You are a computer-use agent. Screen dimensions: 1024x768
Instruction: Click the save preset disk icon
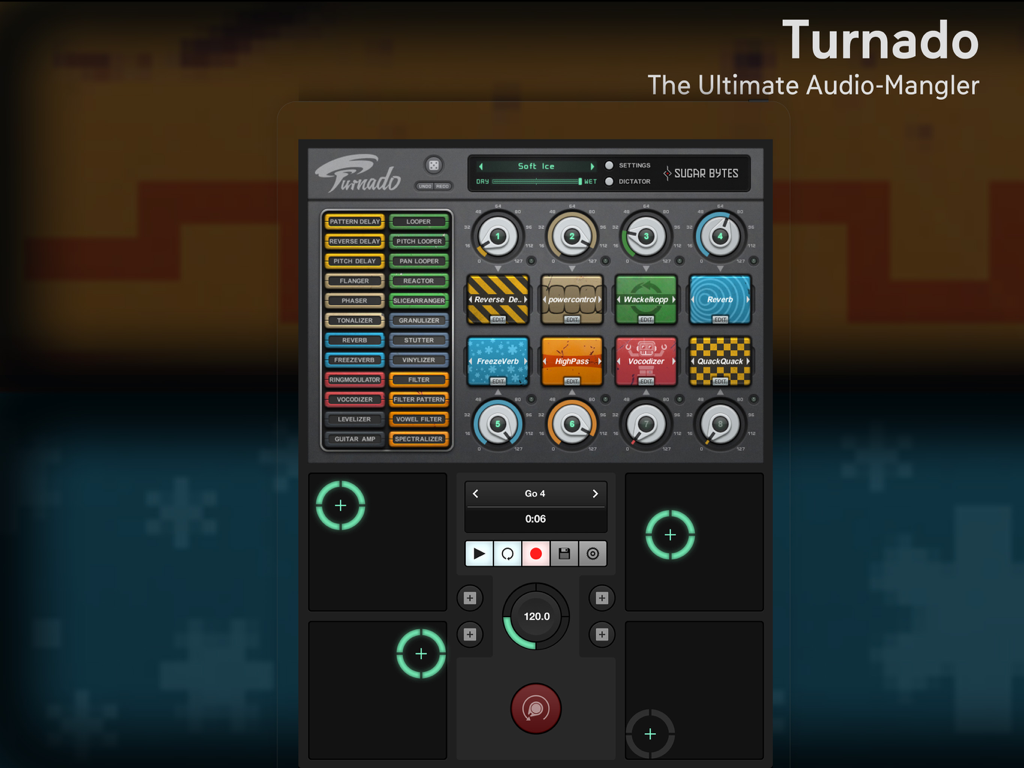click(564, 553)
